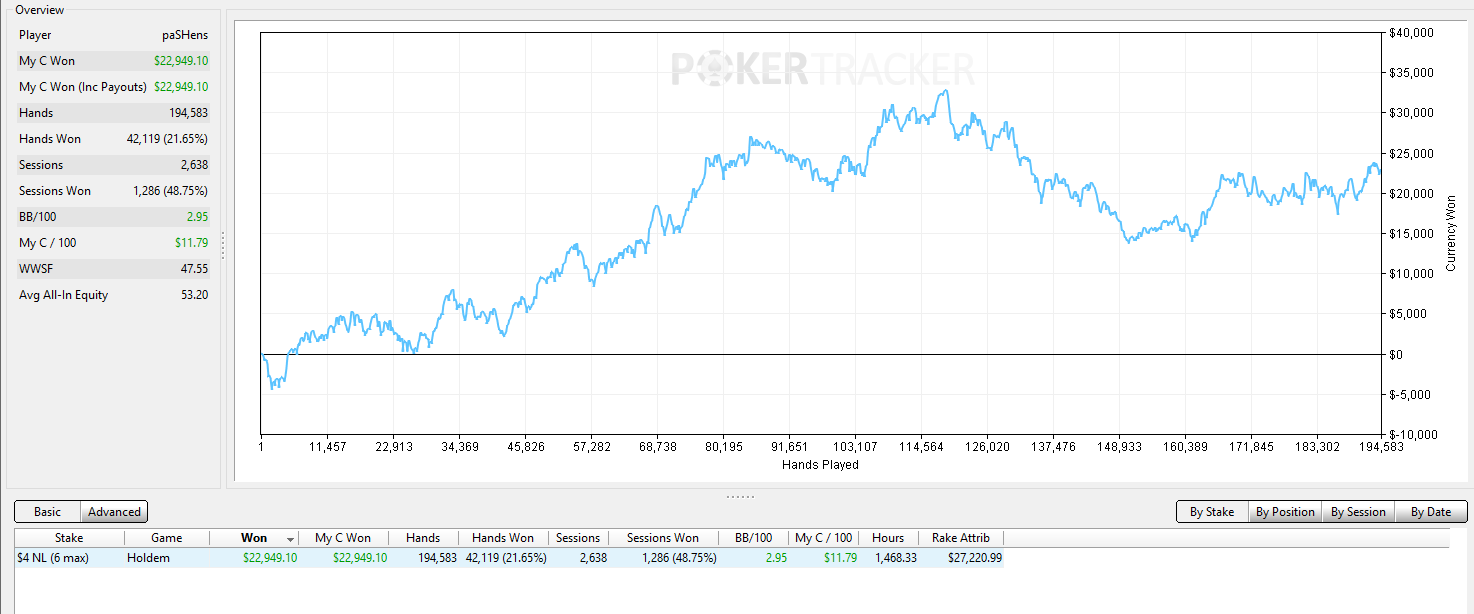Click the vertical splitter handle beside Overview

pyautogui.click(x=223, y=246)
